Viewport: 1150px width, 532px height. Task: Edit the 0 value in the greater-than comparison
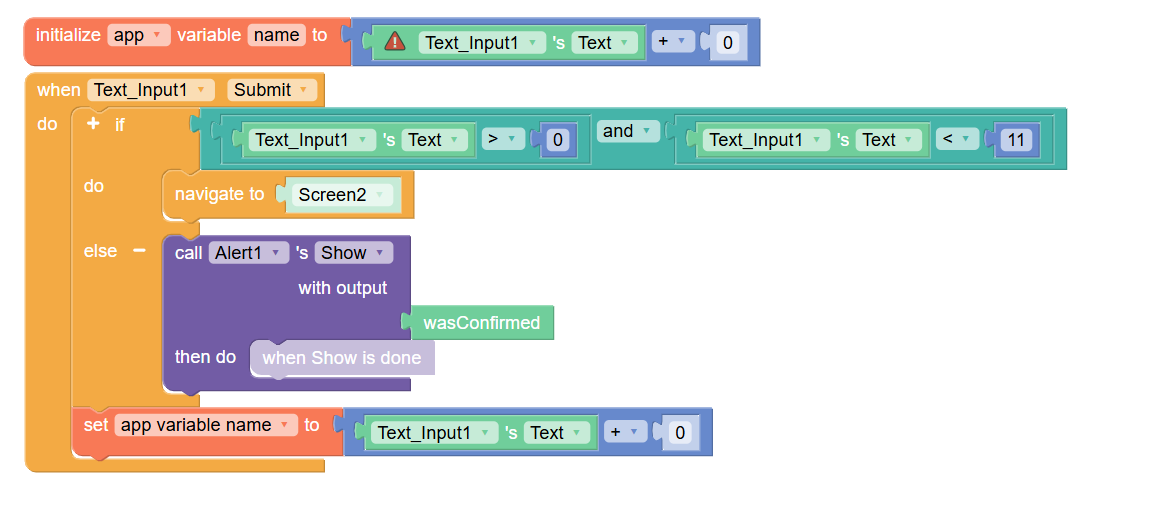(559, 140)
